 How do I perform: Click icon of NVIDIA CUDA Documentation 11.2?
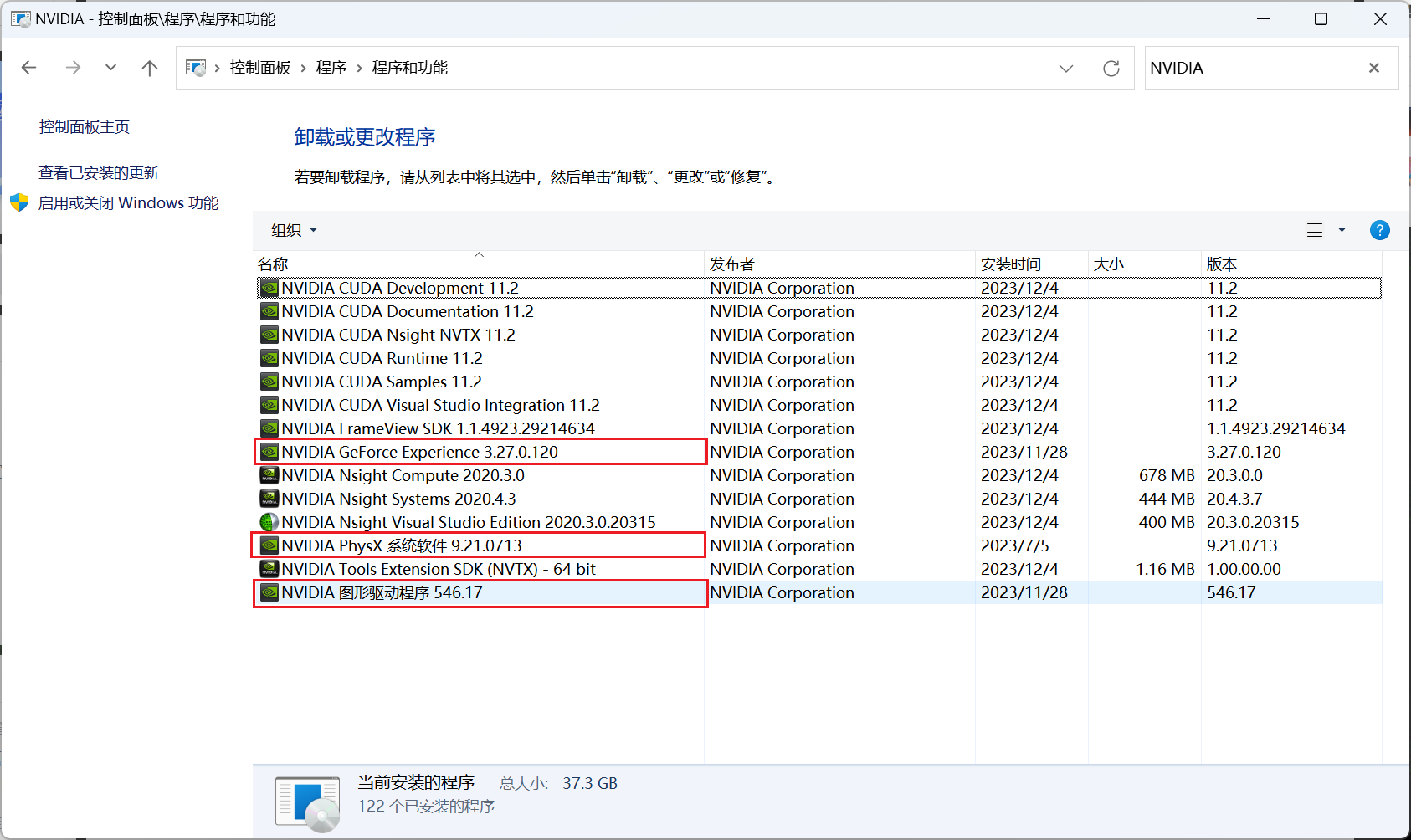(269, 312)
